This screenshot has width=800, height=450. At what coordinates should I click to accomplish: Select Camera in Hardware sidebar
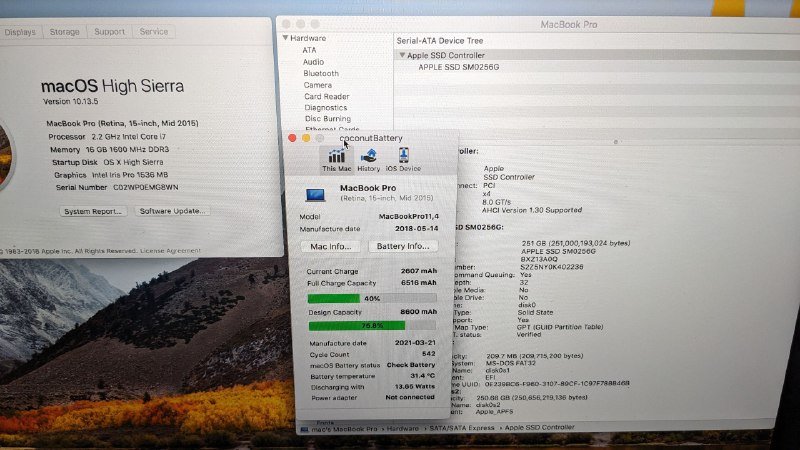point(317,85)
